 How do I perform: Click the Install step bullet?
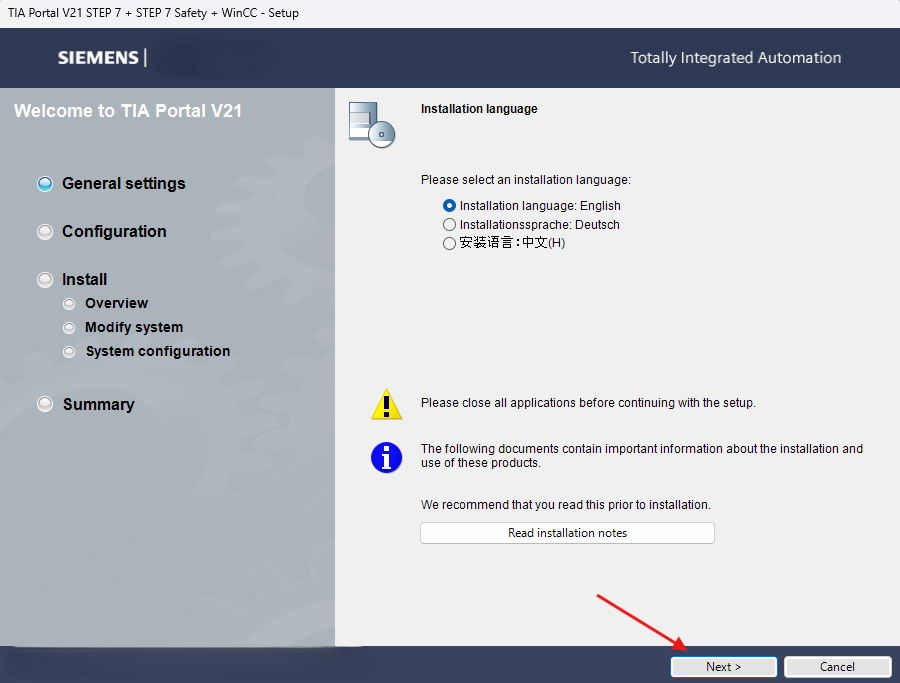45,280
